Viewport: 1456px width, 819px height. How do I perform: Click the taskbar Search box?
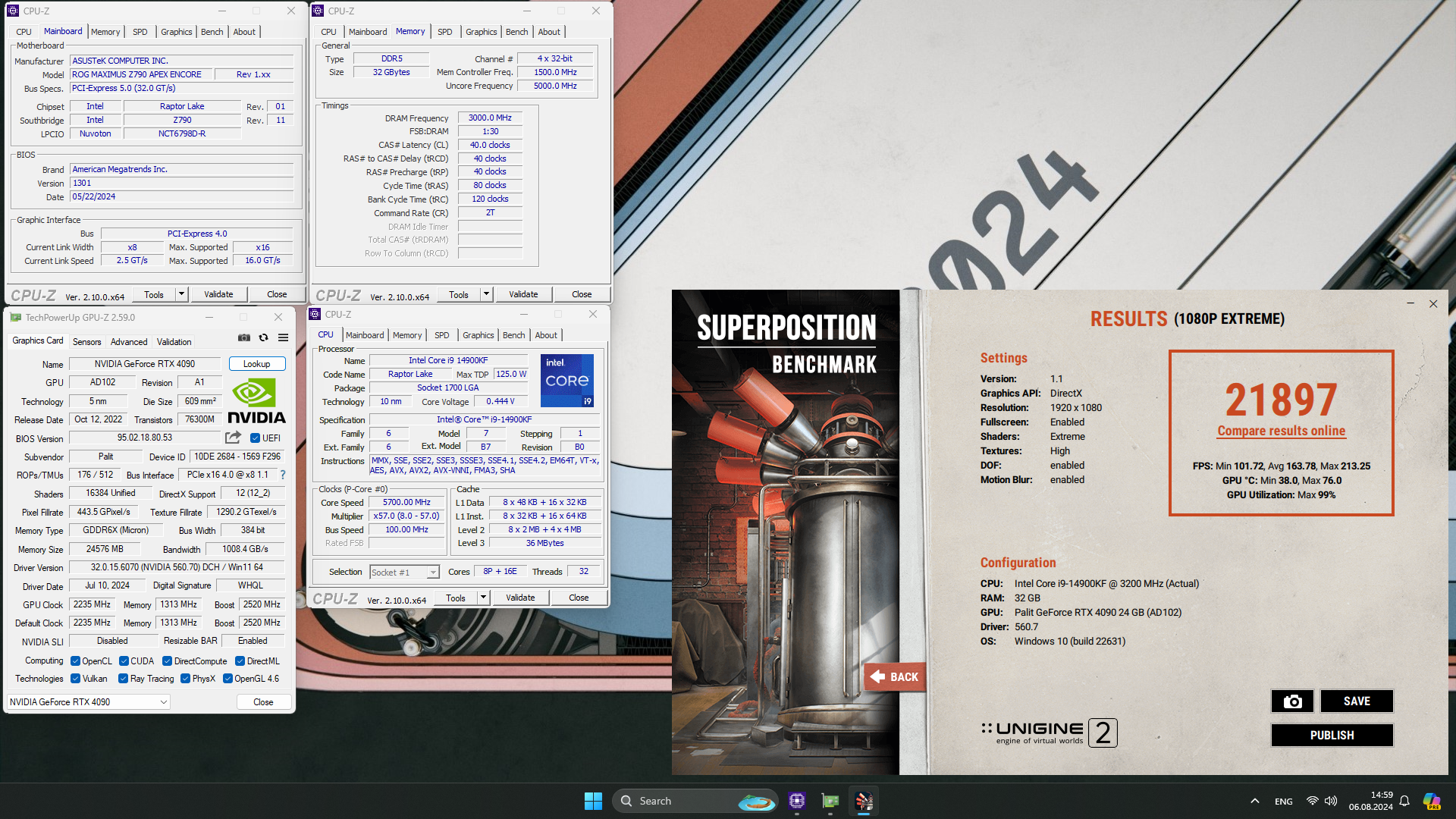coord(695,801)
